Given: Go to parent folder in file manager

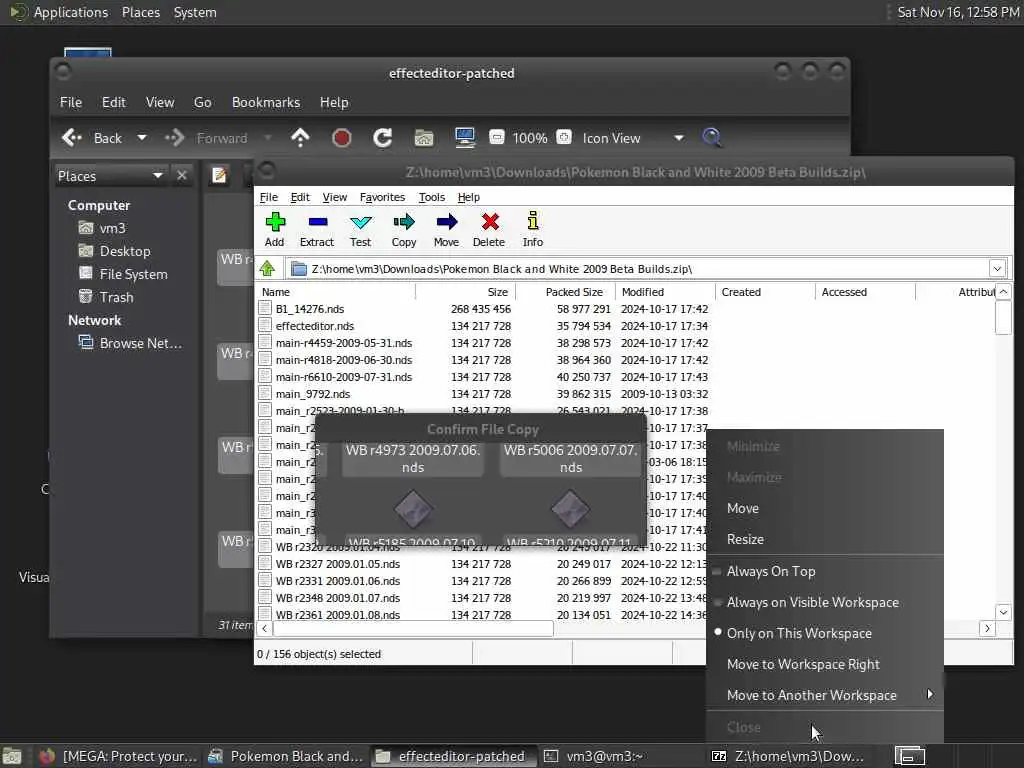Looking at the screenshot, I should [300, 138].
